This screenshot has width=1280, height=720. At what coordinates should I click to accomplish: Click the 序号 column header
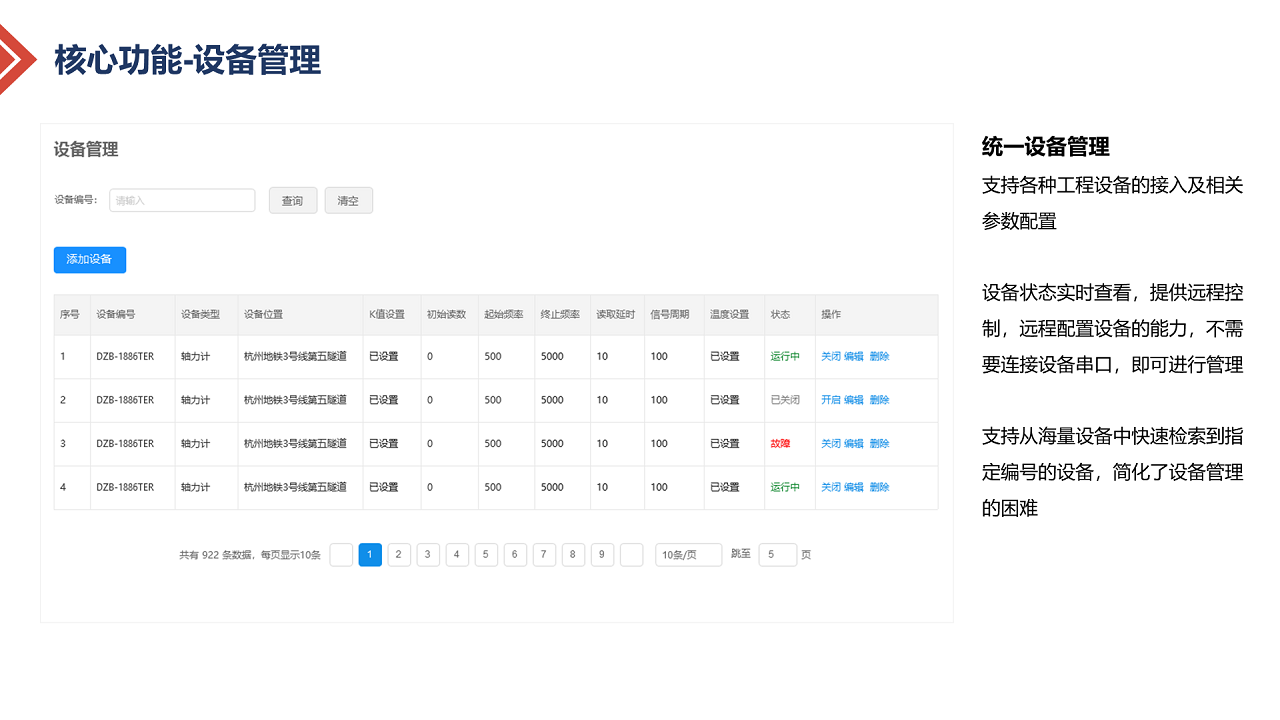pyautogui.click(x=70, y=314)
